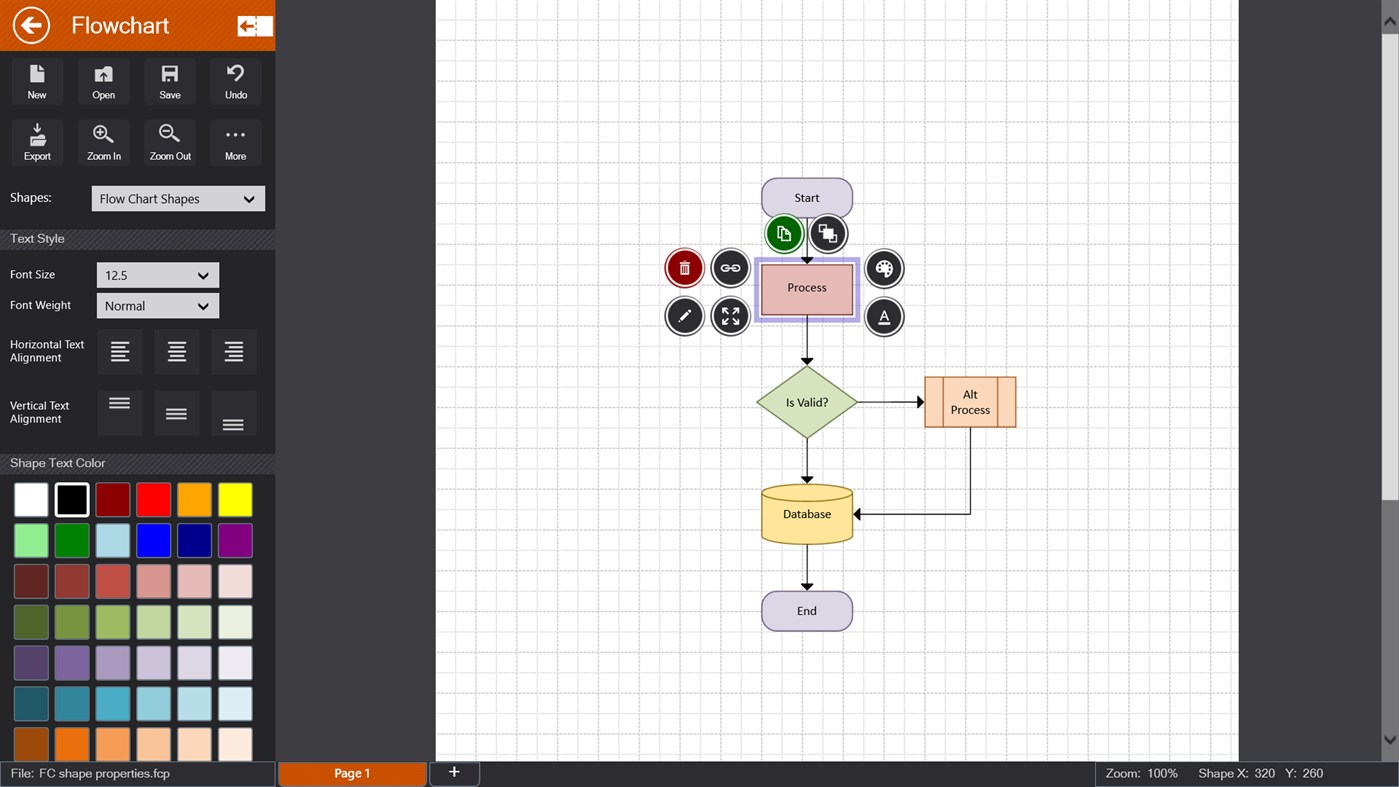Click the Export icon

(x=37, y=140)
